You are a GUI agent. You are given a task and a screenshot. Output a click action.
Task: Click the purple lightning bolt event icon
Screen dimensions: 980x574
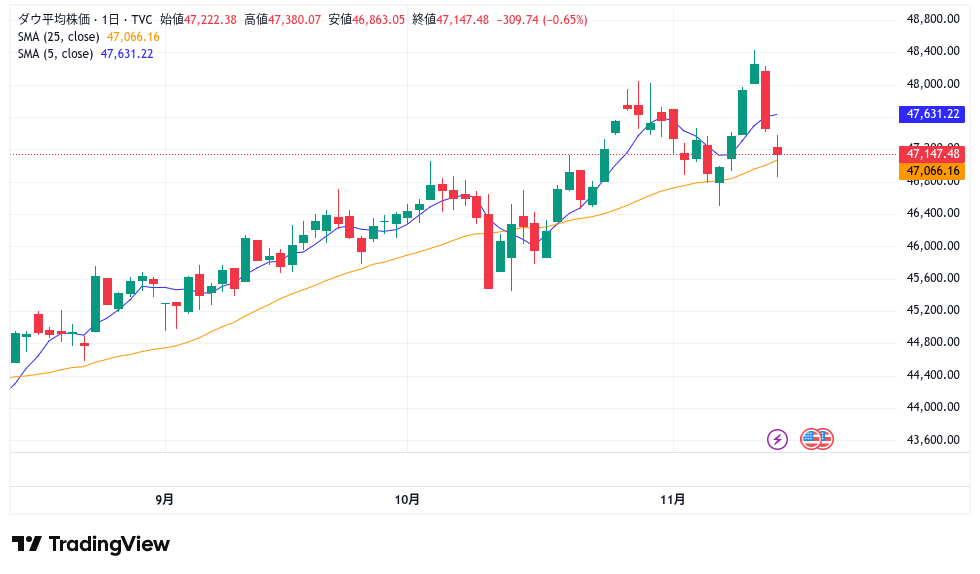point(777,438)
